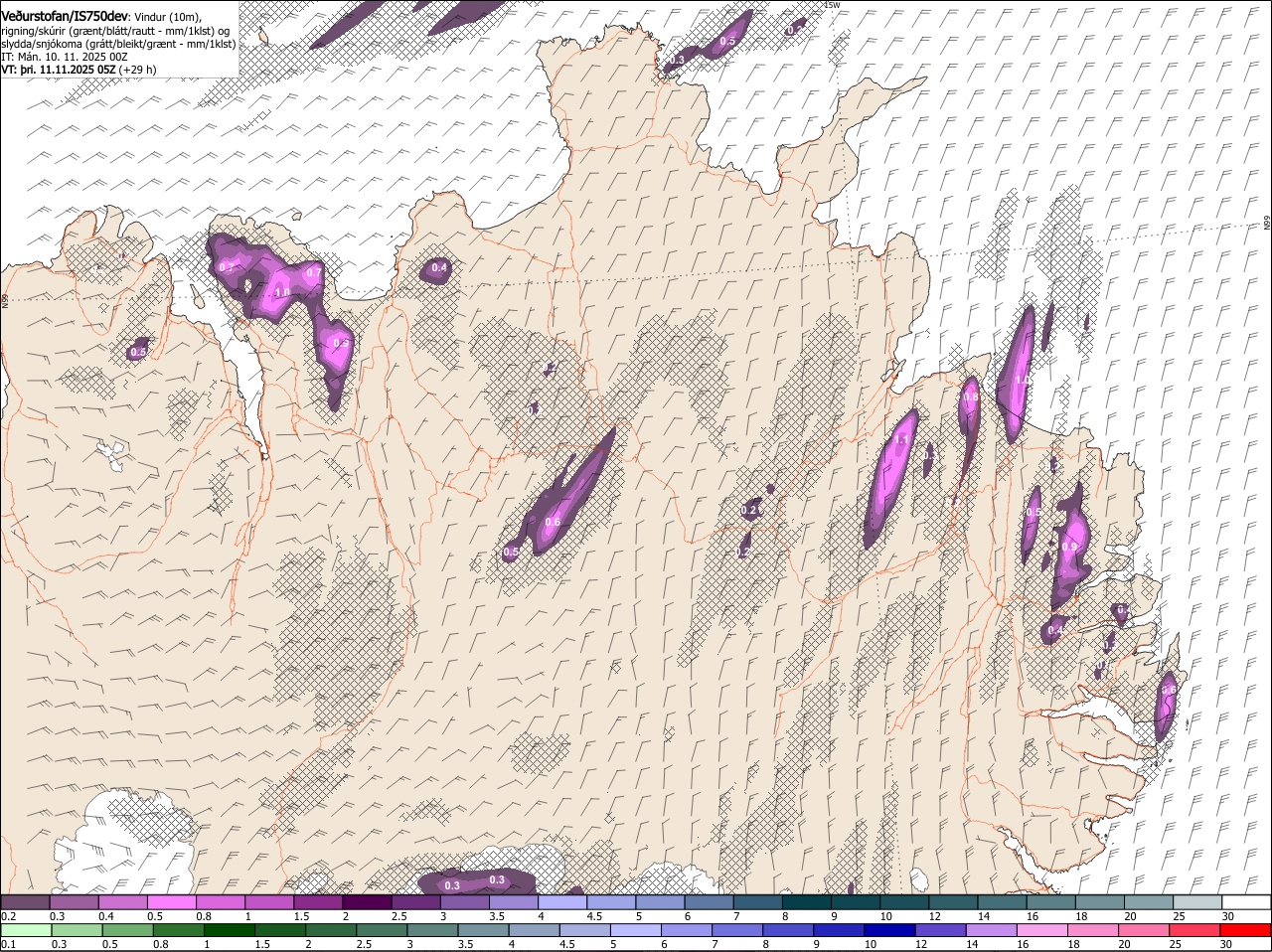Select the pale green 0.1–0.3 rain legend swatch
This screenshot has width=1272, height=952.
pyautogui.click(x=26, y=930)
